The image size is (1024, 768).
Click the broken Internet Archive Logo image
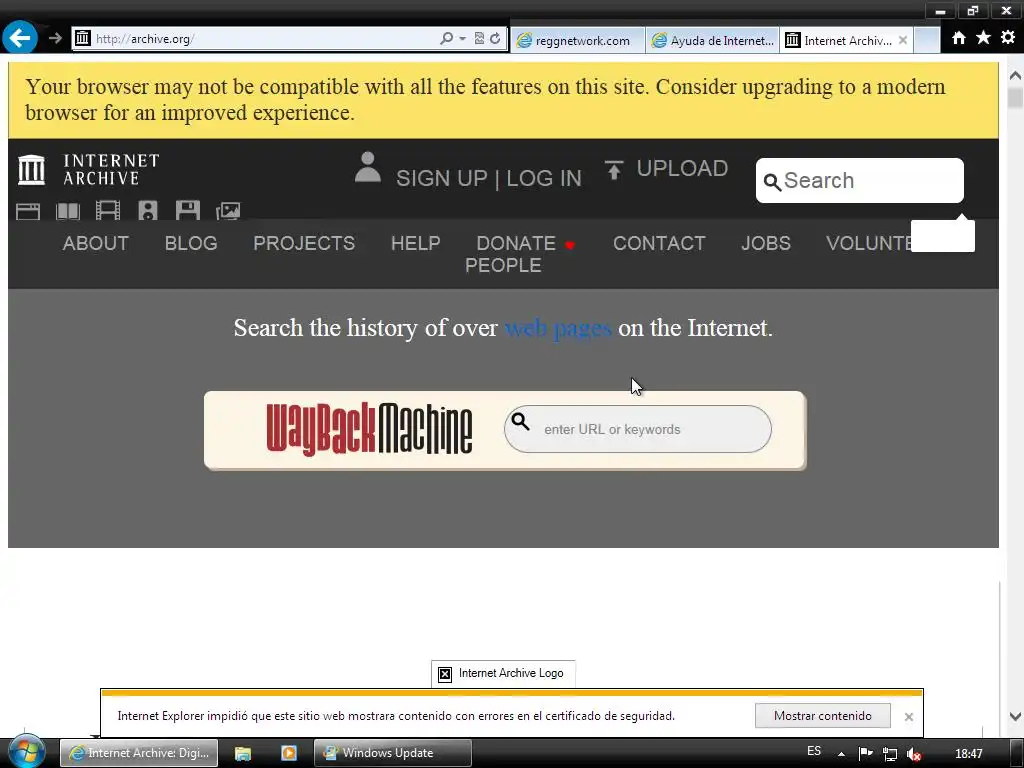click(503, 673)
